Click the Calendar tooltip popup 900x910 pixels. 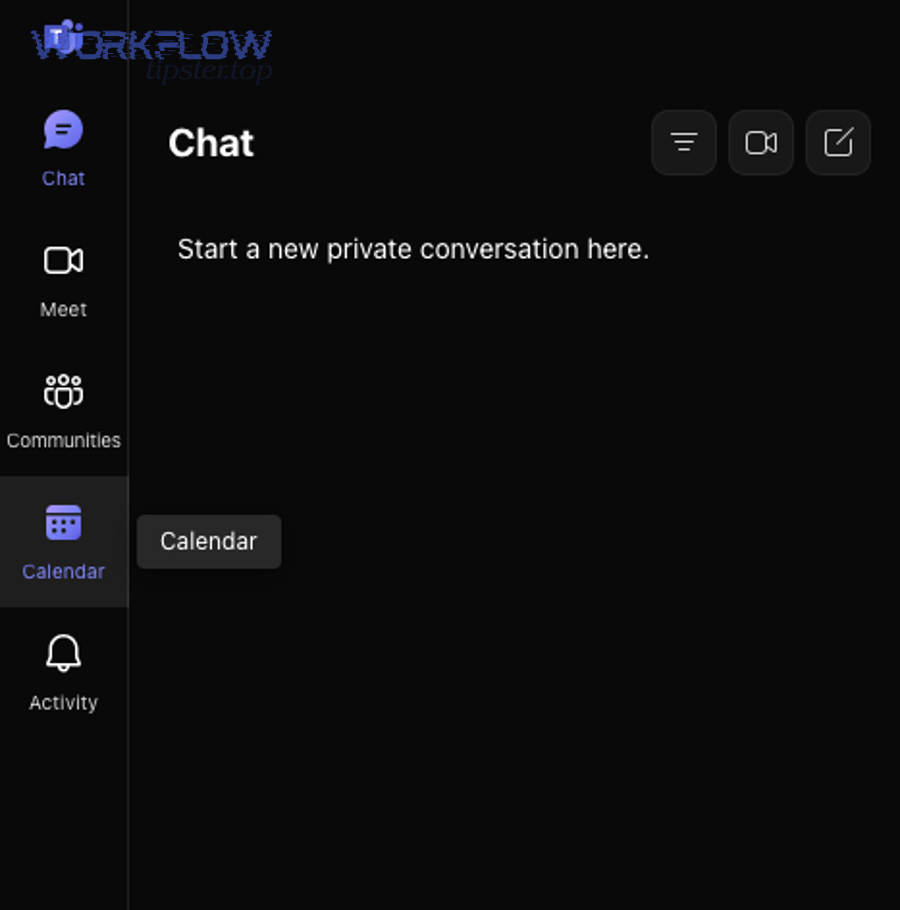tap(209, 541)
